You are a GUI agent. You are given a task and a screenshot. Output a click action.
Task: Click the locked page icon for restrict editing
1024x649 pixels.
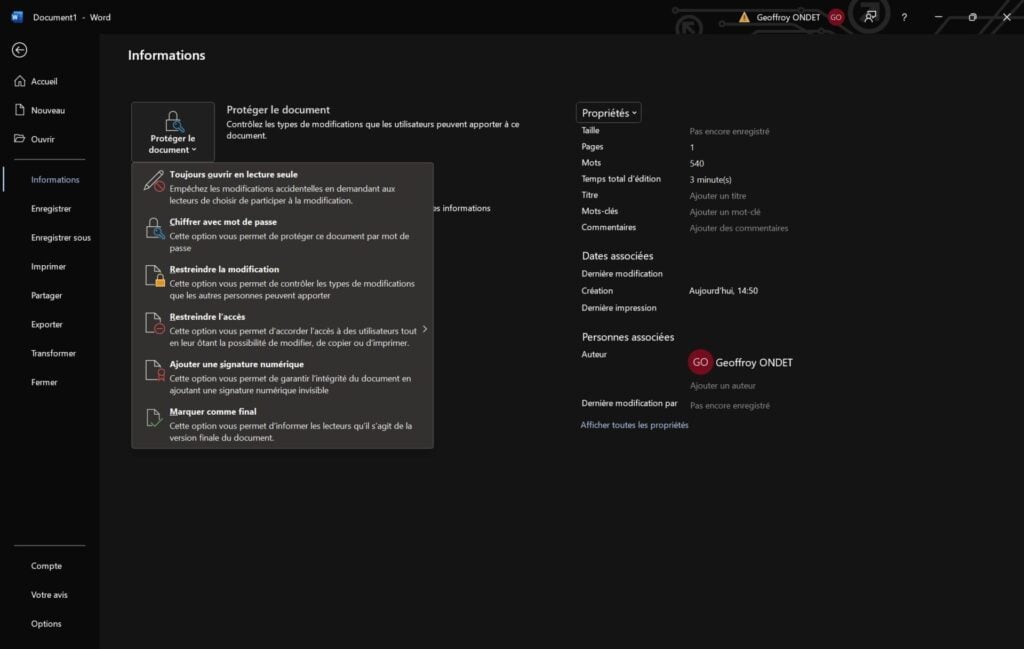click(154, 276)
